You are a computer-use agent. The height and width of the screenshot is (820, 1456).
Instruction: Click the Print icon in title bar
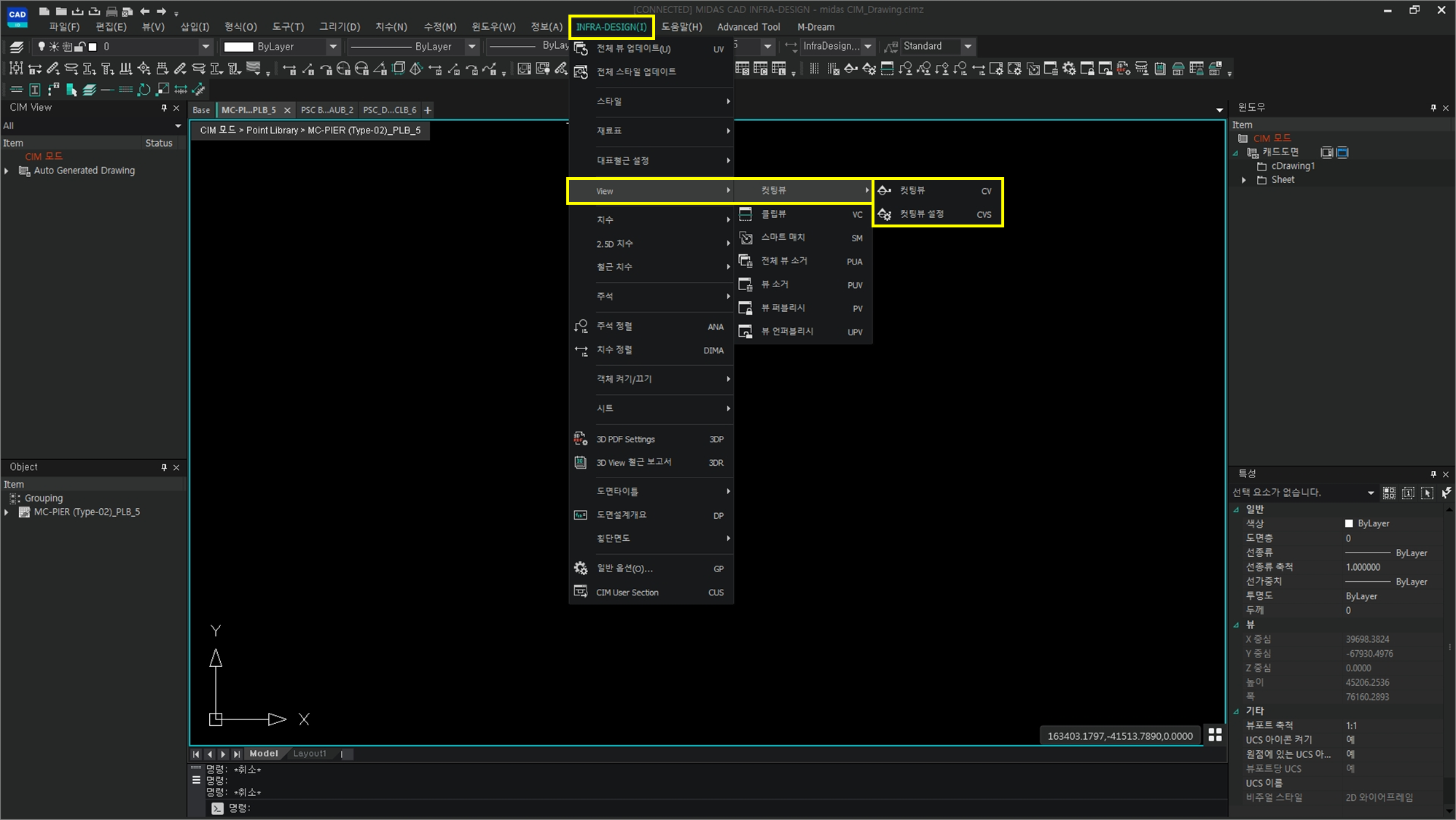(111, 11)
